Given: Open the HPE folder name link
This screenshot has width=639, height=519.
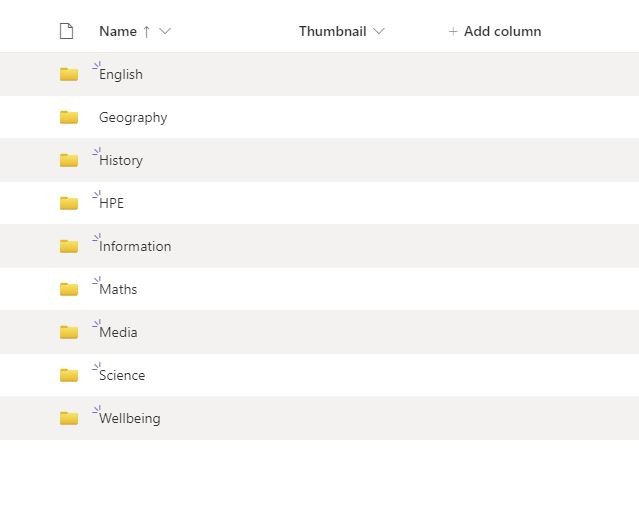Looking at the screenshot, I should point(111,203).
